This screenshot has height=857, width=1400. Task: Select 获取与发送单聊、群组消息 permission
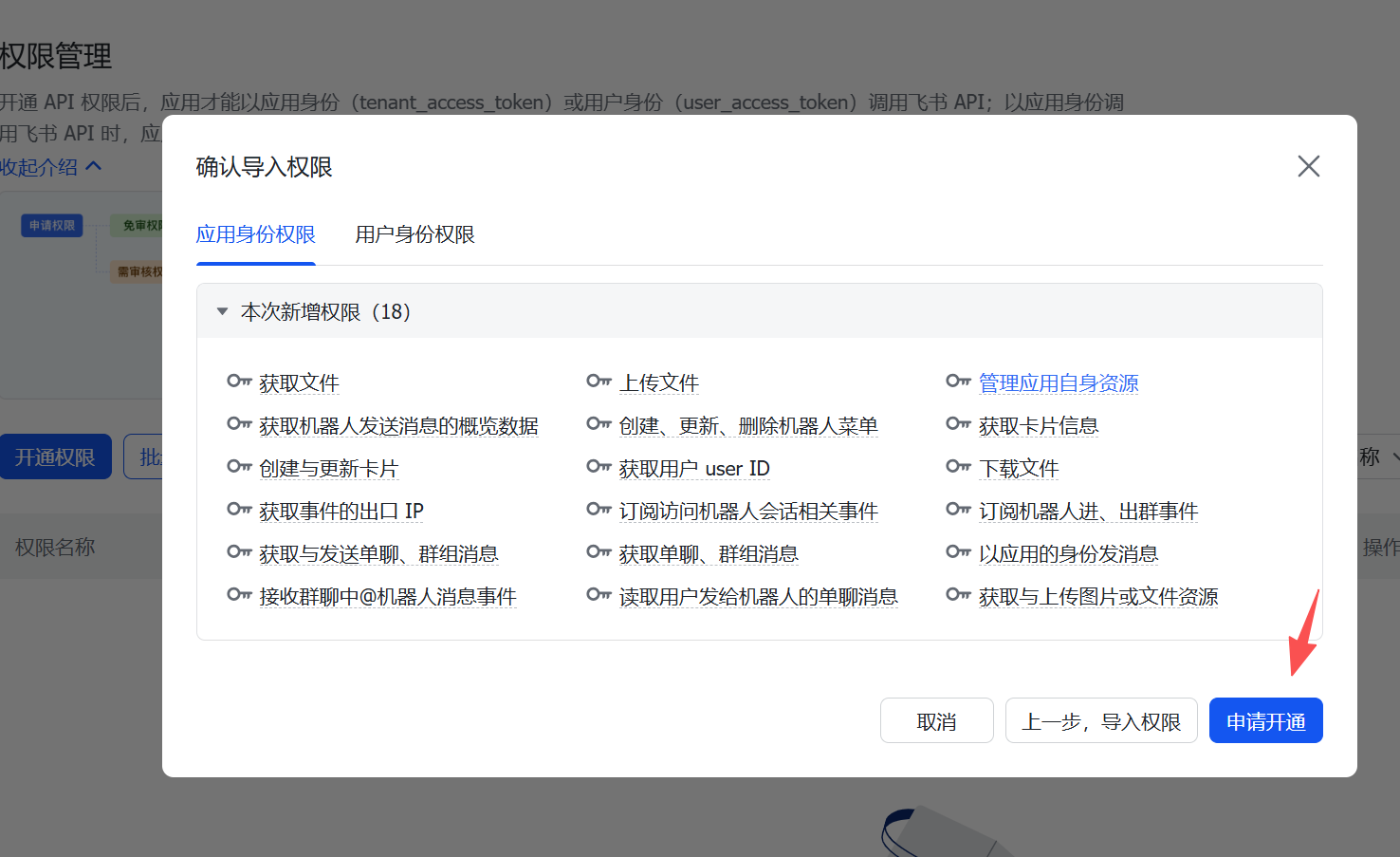[378, 554]
